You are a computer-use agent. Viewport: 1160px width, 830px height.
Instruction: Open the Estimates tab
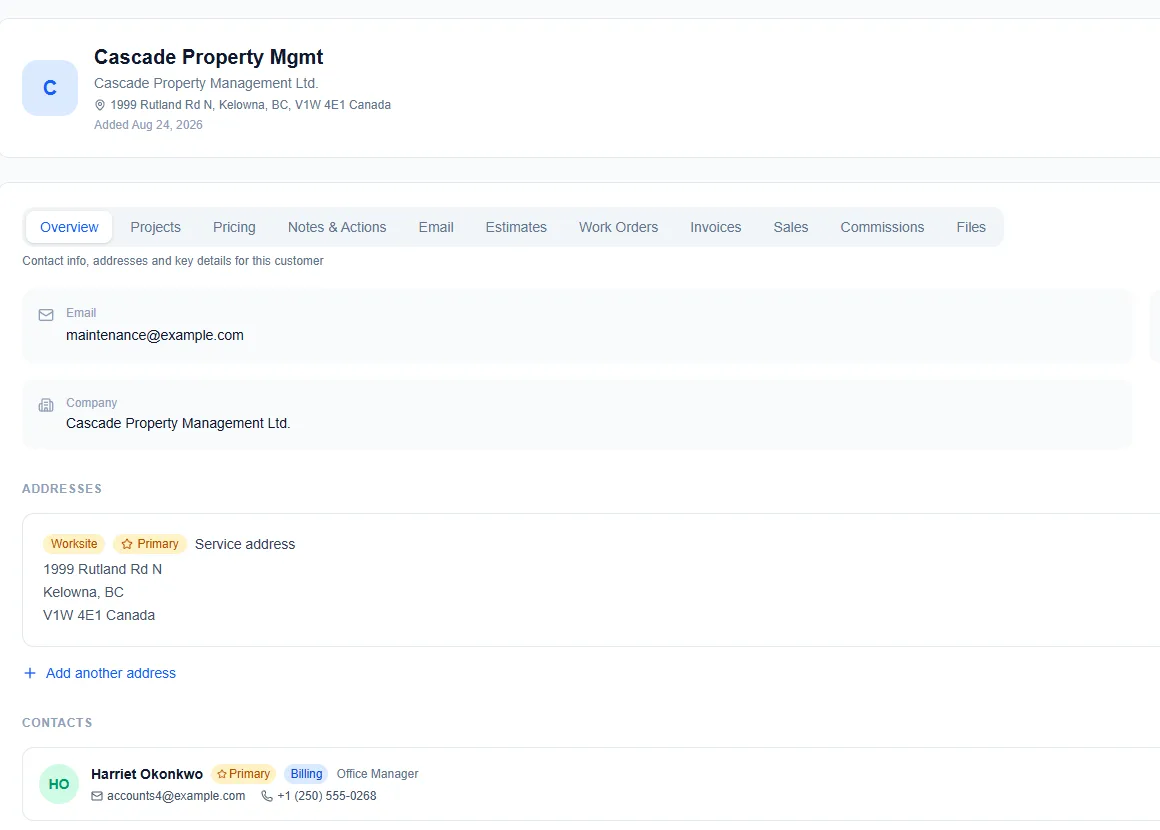coord(516,227)
